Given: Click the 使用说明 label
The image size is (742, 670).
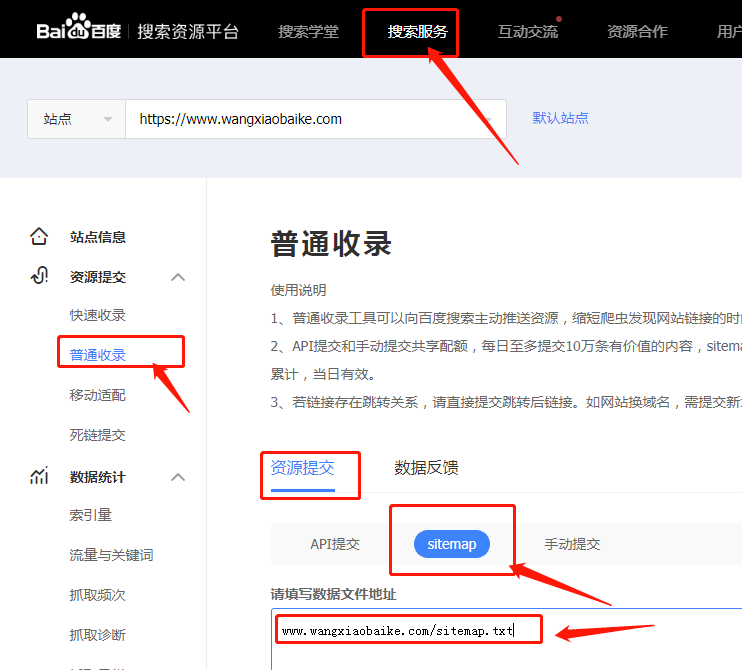Looking at the screenshot, I should (x=299, y=290).
